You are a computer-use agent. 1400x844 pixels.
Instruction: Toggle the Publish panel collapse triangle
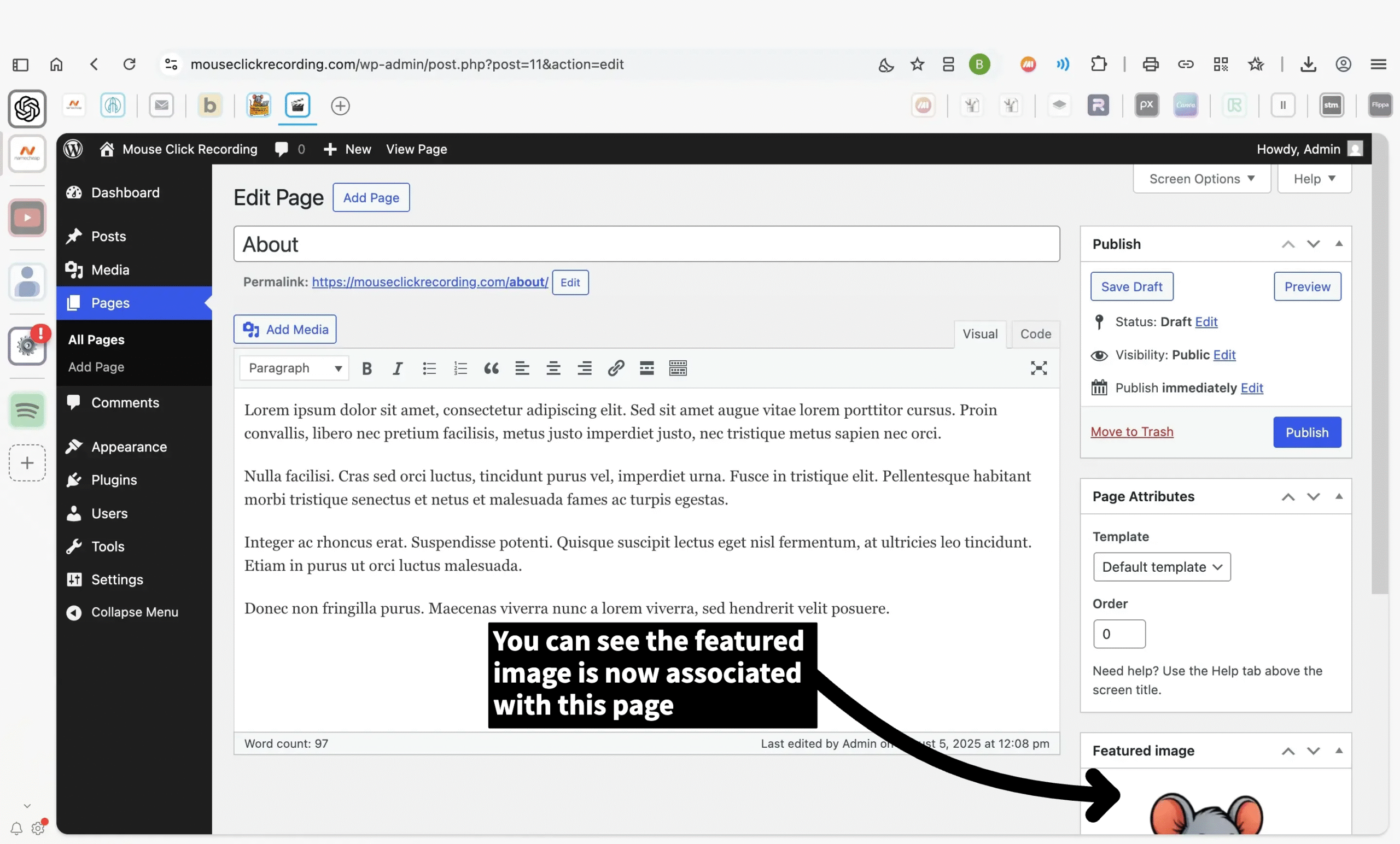[1338, 244]
